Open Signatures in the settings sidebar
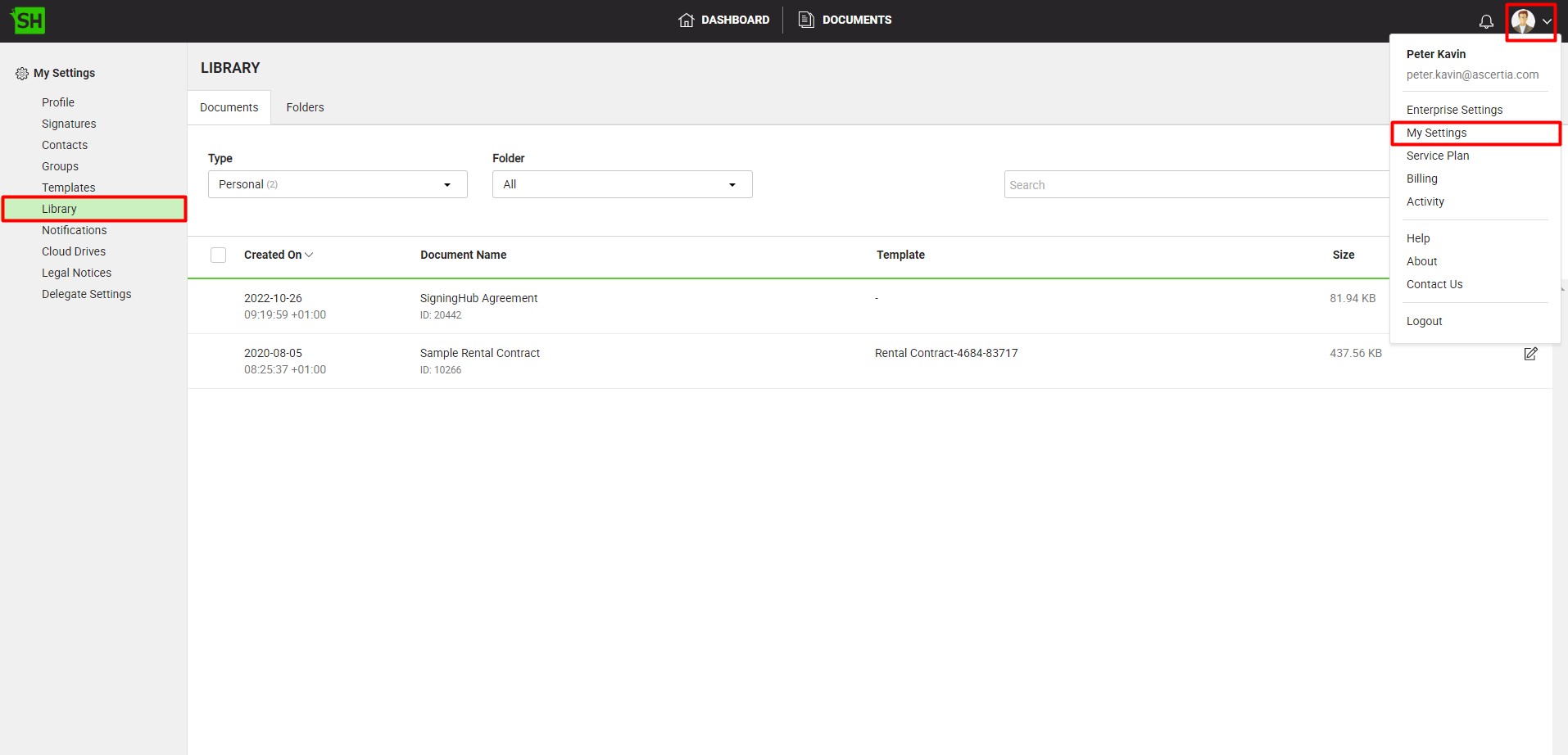This screenshot has width=1568, height=755. [x=69, y=124]
